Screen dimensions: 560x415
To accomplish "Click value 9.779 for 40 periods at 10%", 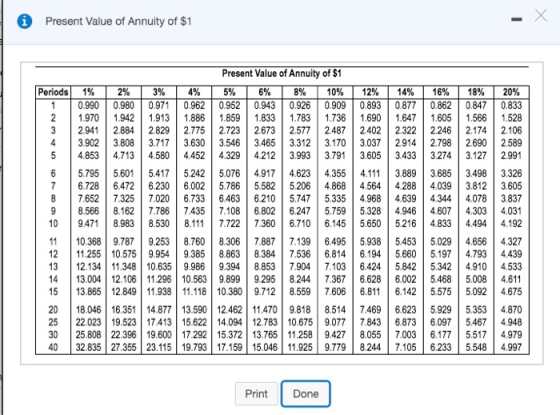I will point(335,347).
